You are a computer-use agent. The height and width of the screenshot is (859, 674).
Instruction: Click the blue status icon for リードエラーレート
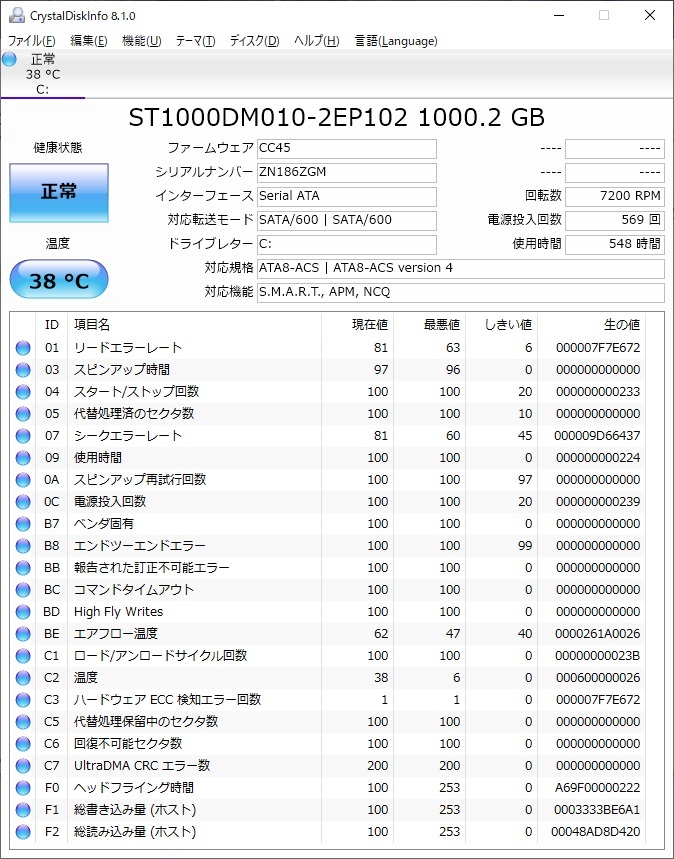(x=23, y=348)
